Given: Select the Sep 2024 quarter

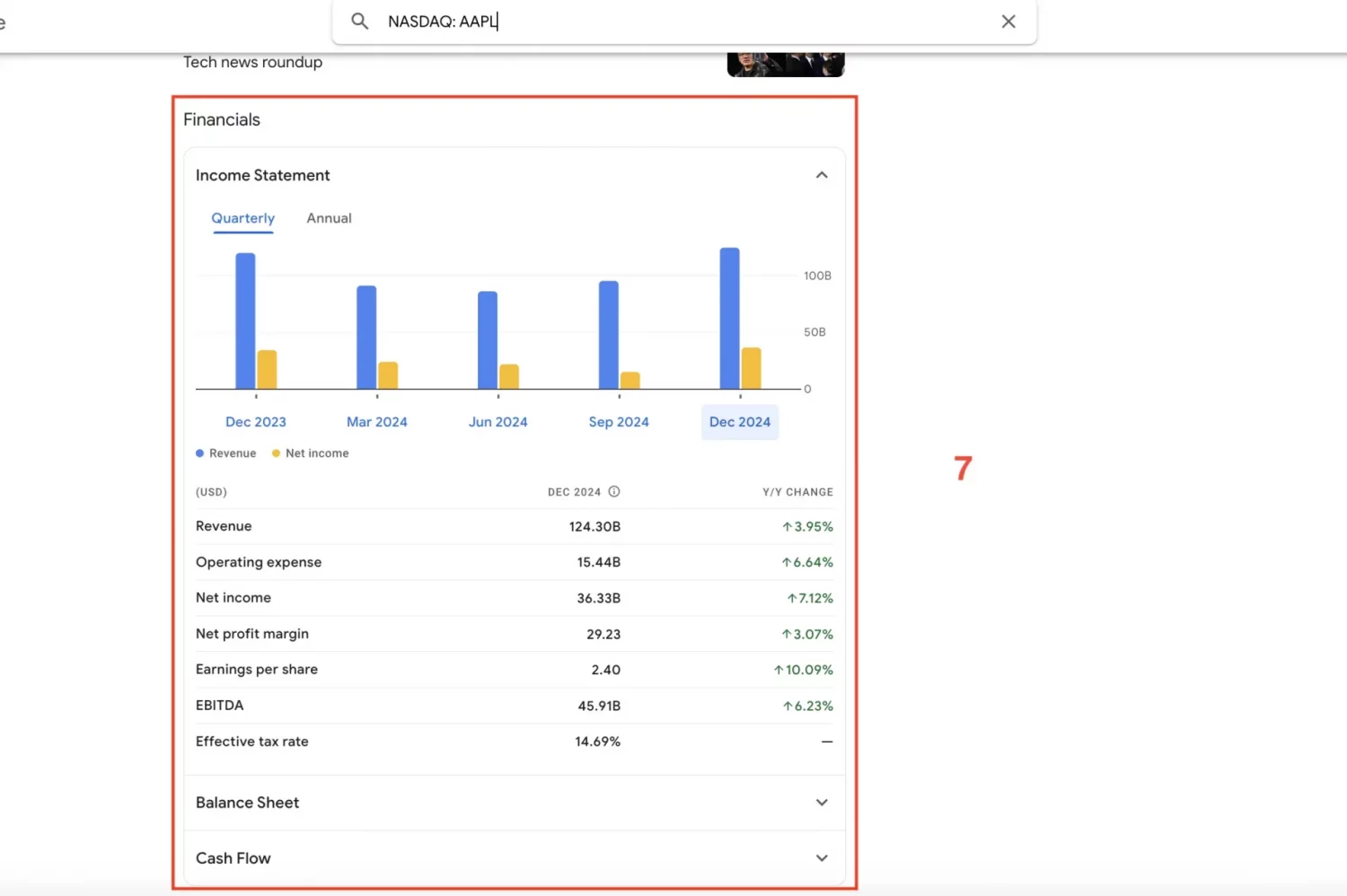Looking at the screenshot, I should click(619, 422).
